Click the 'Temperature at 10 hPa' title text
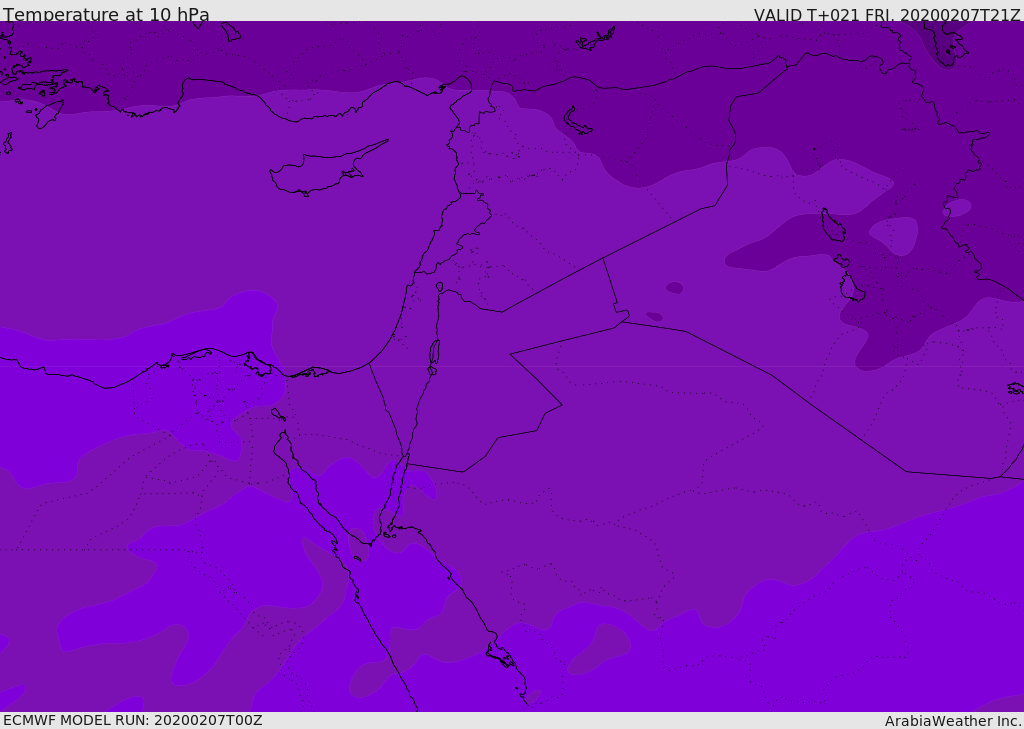 (106, 14)
